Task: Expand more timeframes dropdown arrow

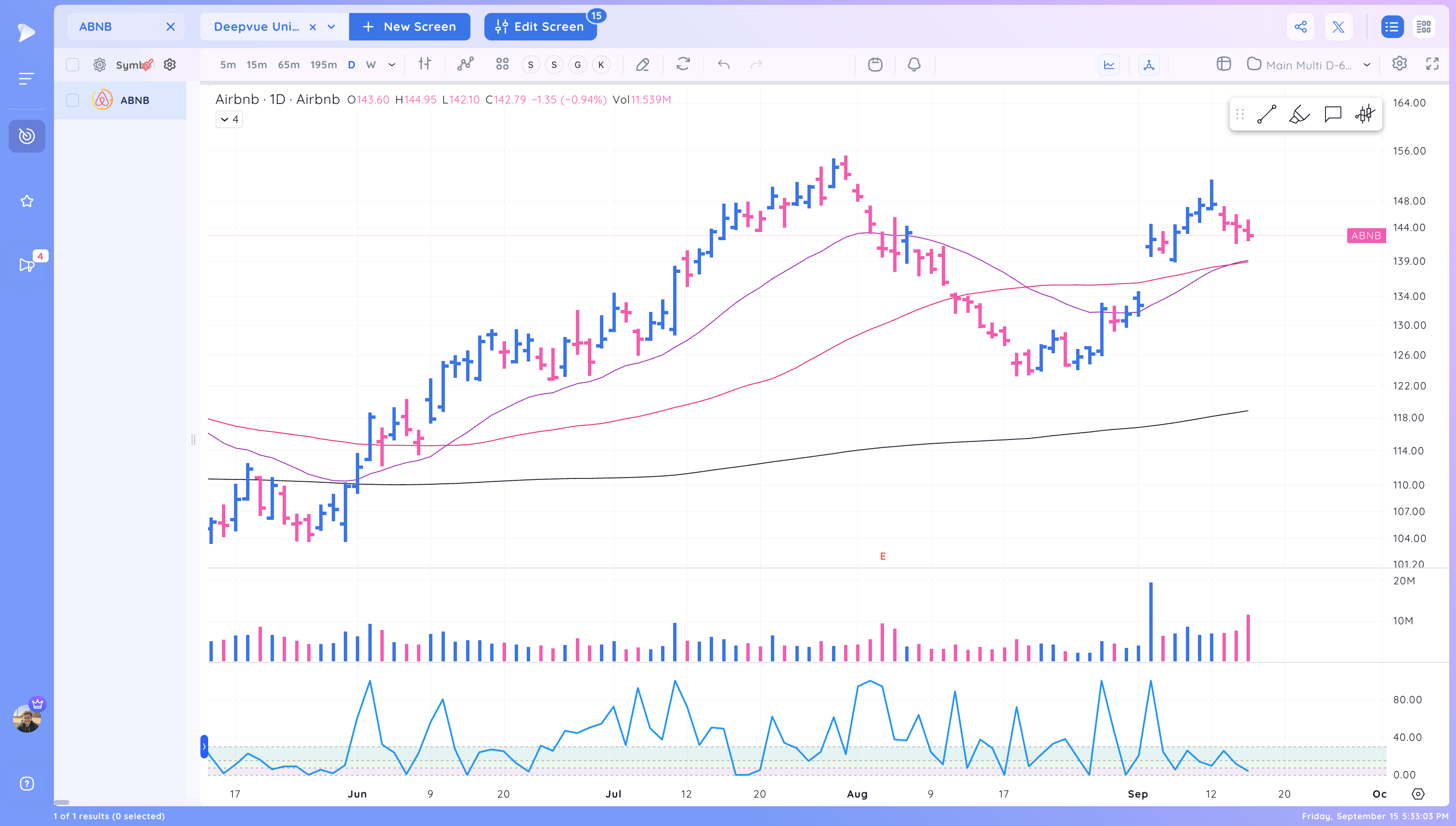Action: point(391,65)
